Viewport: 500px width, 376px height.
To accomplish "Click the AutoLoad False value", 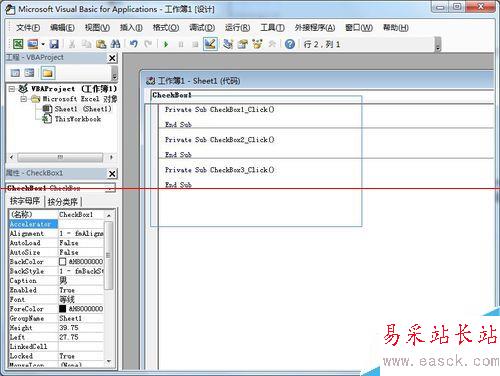I will [x=81, y=243].
